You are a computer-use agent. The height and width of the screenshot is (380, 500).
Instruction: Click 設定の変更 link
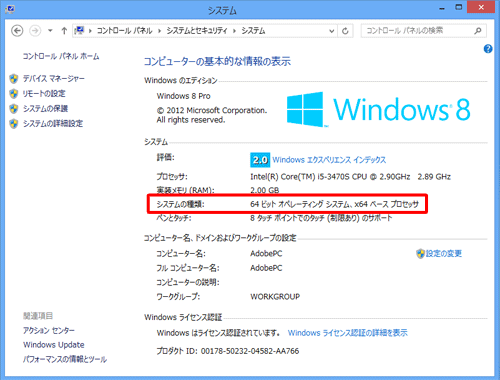click(444, 254)
